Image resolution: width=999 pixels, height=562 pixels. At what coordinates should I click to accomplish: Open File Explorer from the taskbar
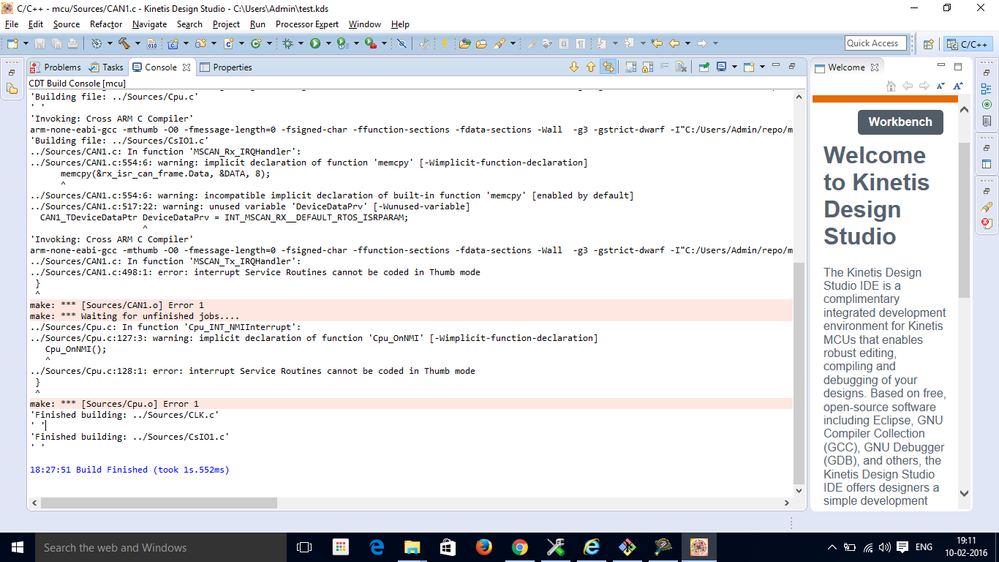tap(412, 547)
